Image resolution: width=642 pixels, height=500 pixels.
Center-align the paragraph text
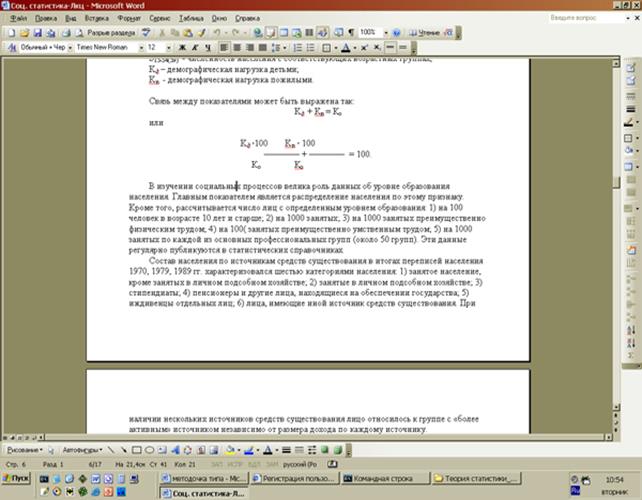[x=238, y=47]
